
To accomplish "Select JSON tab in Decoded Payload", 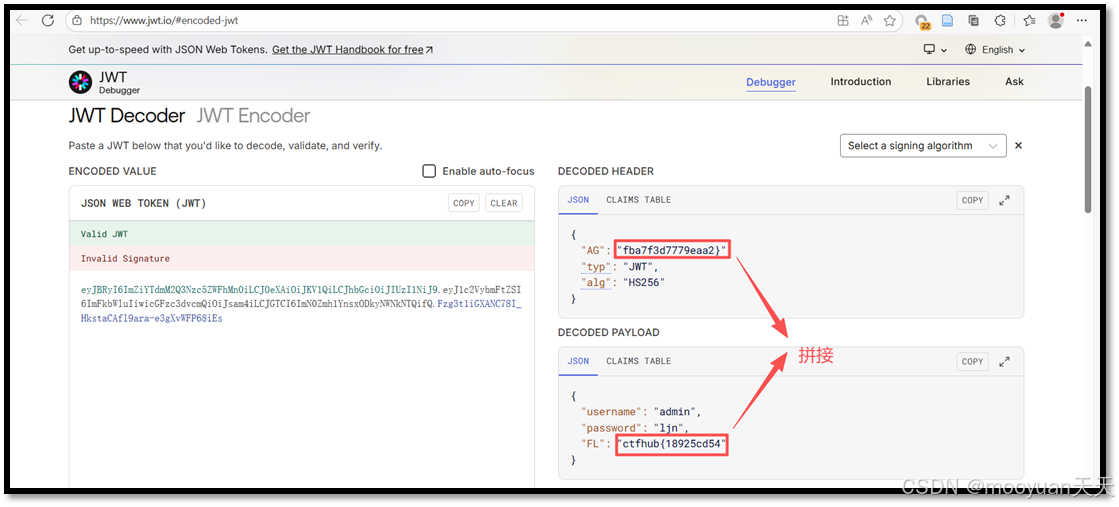I will point(578,361).
